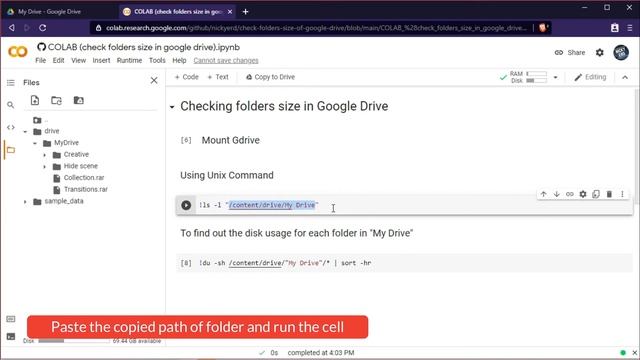Add a Text cell
Viewport: 640px width, 360px height.
218,77
